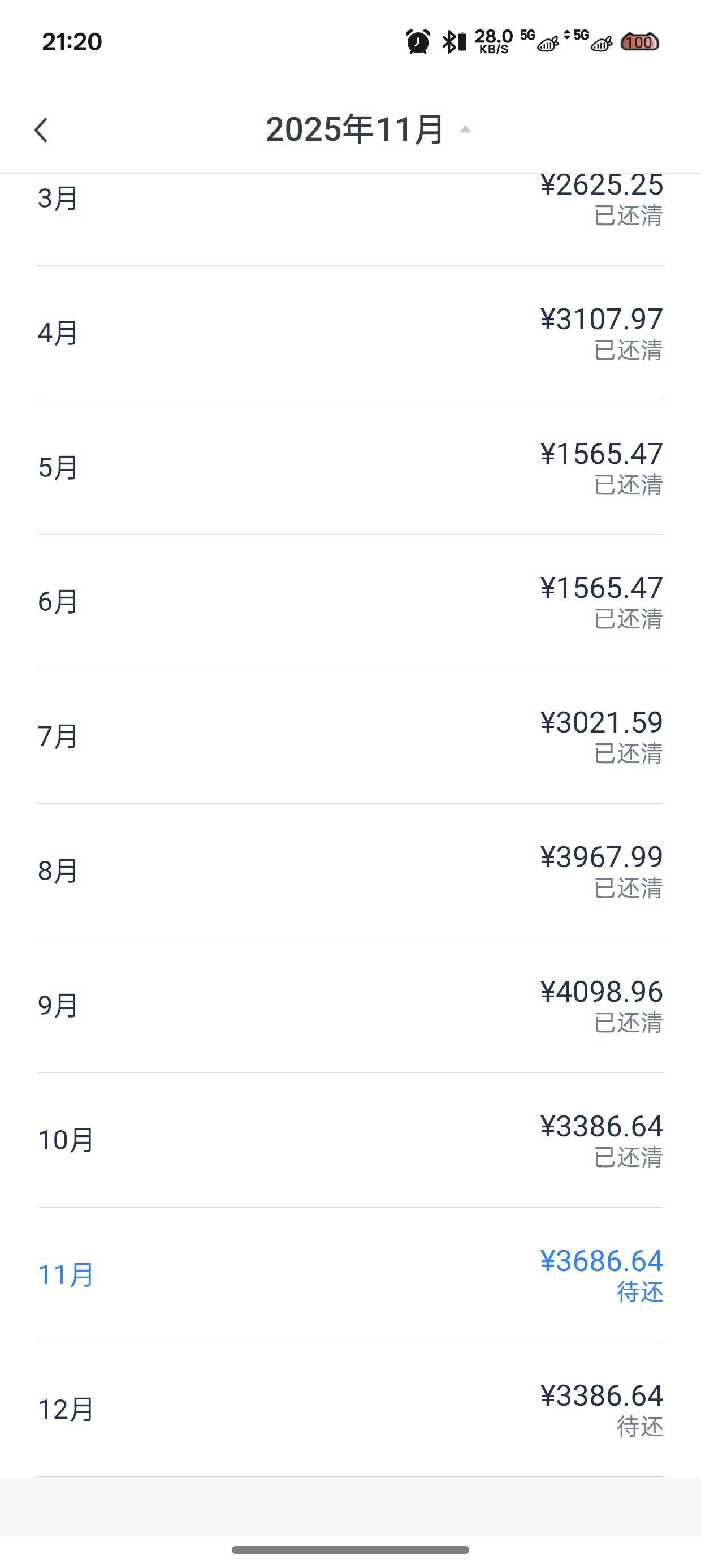View the 10月 bill row

coord(350,1140)
